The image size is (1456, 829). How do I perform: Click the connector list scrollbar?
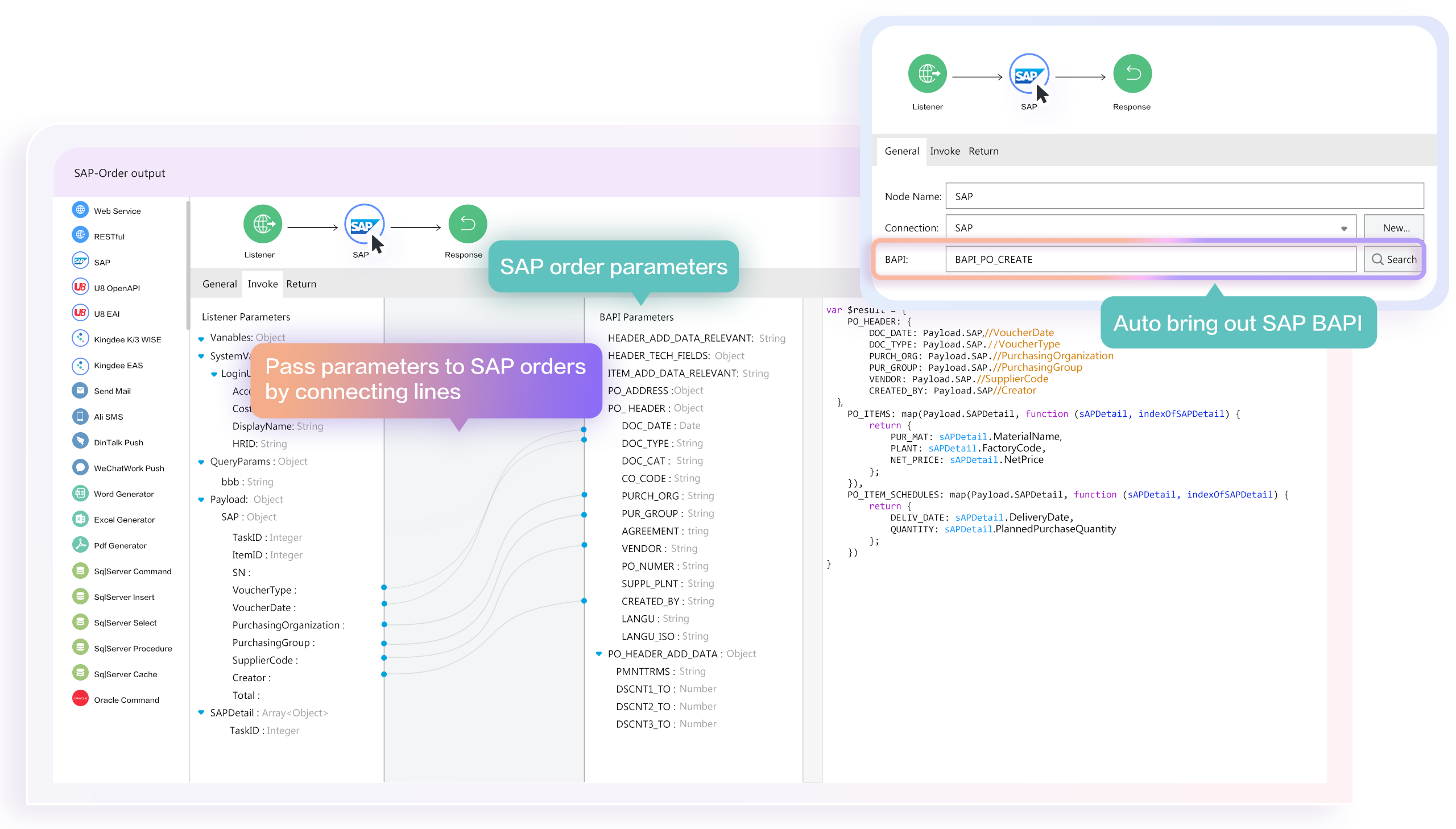(x=188, y=265)
